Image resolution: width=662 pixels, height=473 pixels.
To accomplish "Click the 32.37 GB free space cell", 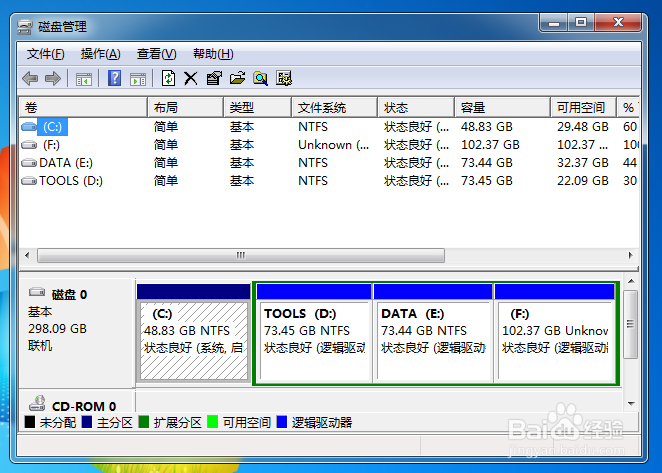I will tap(583, 163).
